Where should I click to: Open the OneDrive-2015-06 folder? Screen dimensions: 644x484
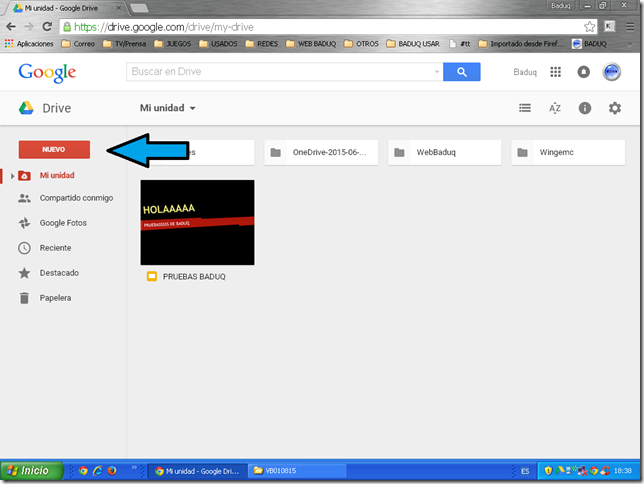pos(321,152)
